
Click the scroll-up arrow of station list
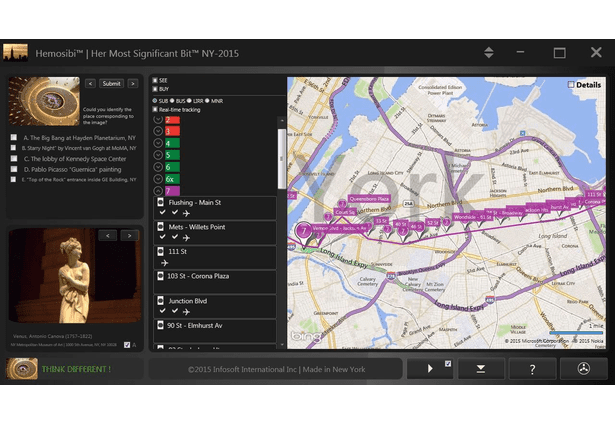281,121
